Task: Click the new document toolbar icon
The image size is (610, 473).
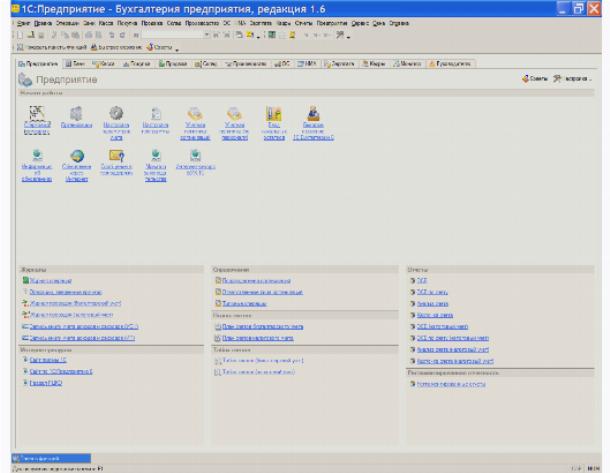Action: 19,35
